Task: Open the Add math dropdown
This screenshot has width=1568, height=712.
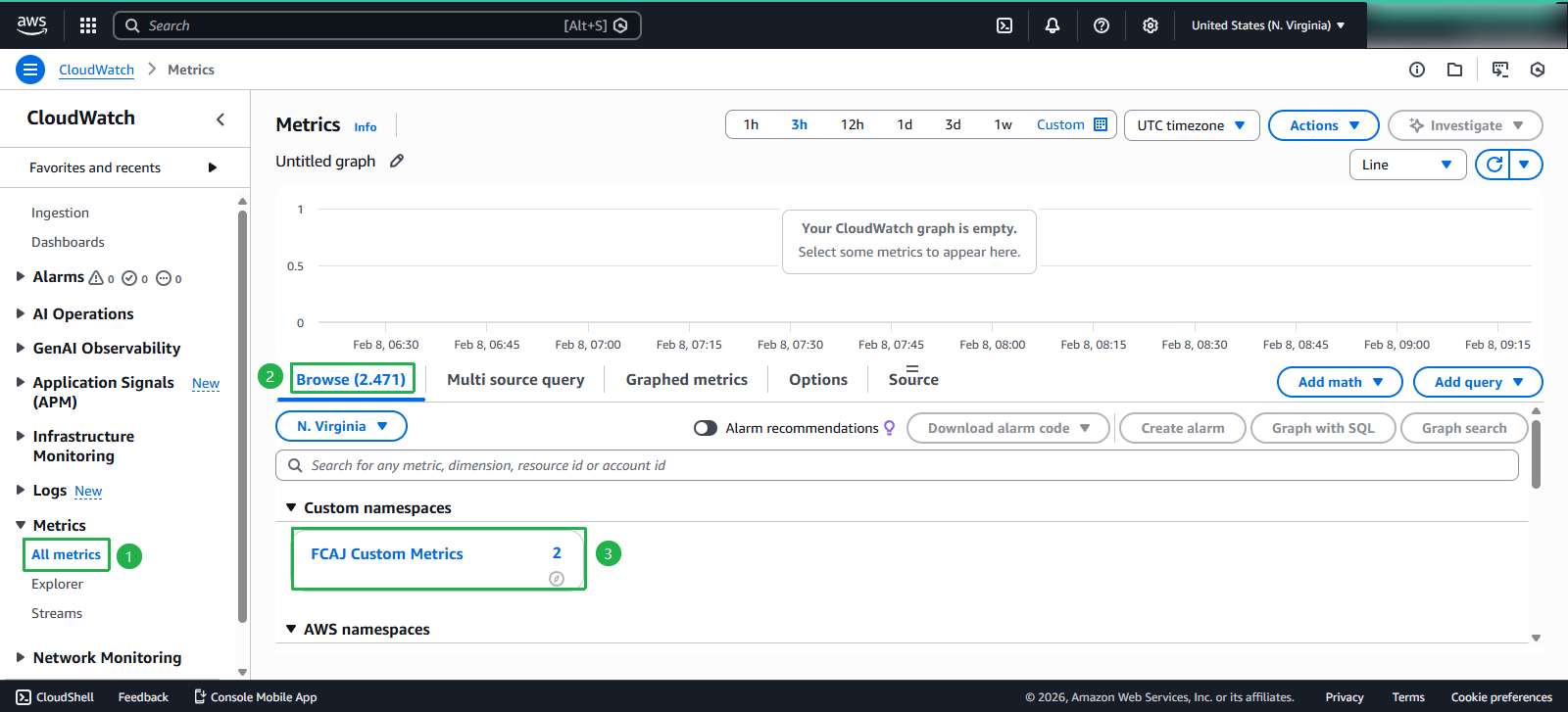Action: coord(1340,382)
